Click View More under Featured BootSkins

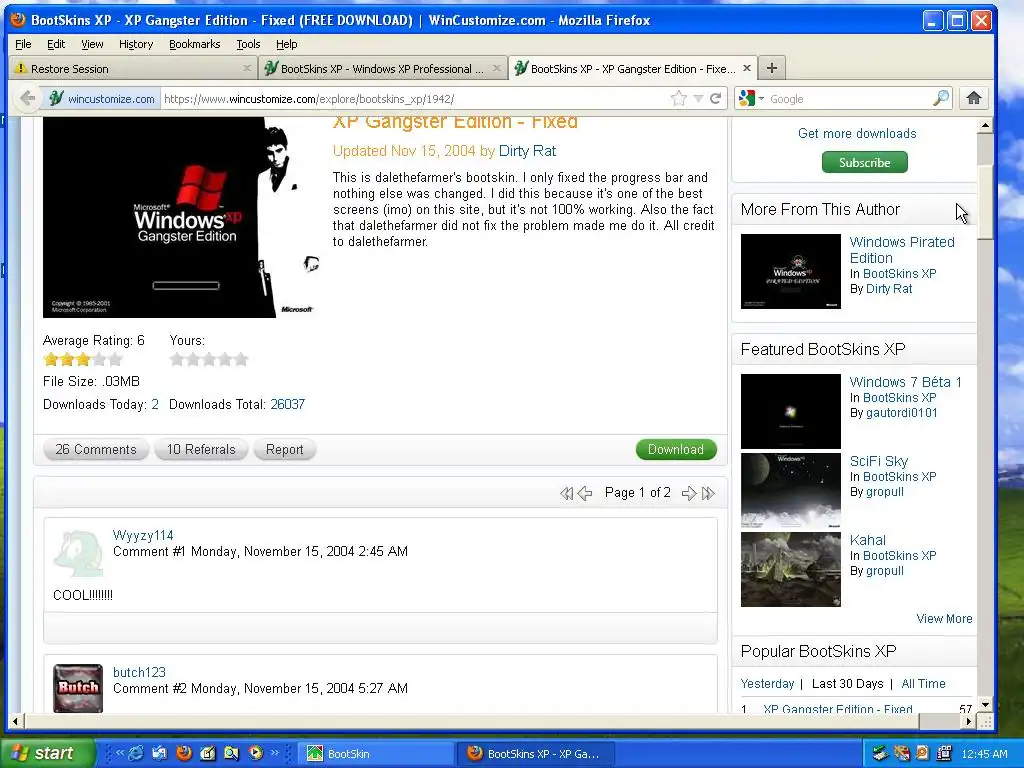pyautogui.click(x=944, y=618)
